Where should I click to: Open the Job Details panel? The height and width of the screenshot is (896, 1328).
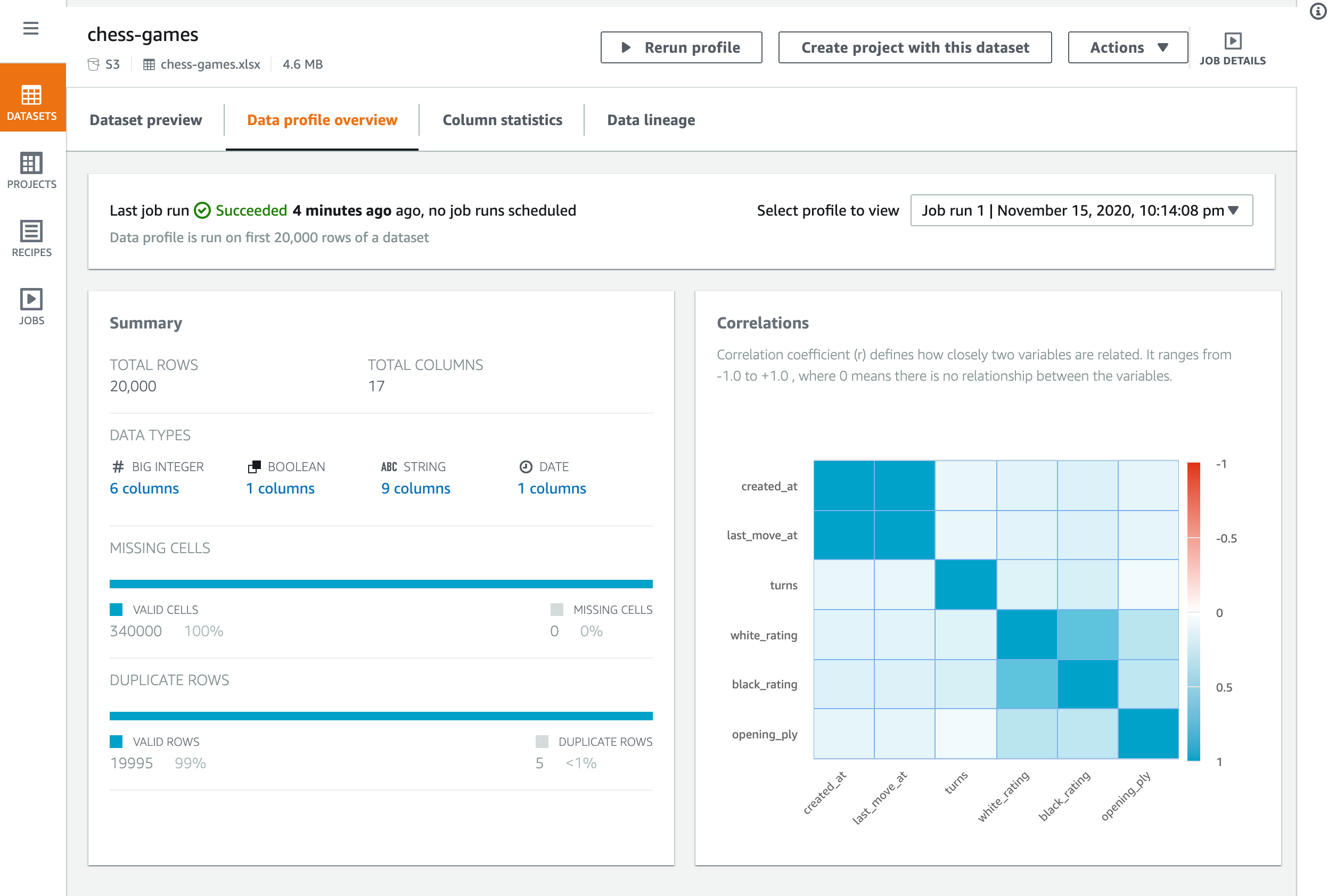(1232, 48)
